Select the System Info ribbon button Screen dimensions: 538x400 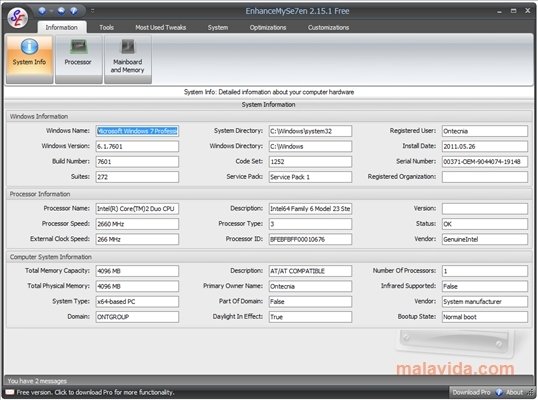(30, 59)
